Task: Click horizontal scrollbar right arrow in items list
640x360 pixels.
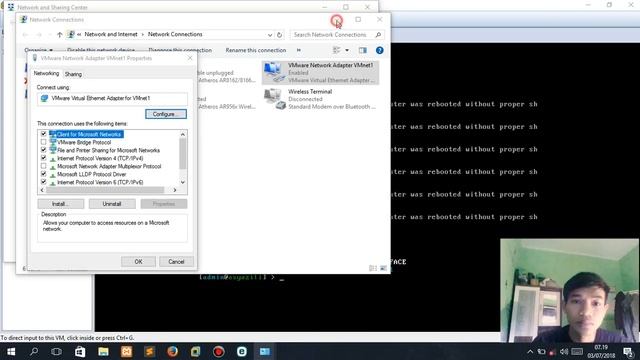Action: point(175,190)
